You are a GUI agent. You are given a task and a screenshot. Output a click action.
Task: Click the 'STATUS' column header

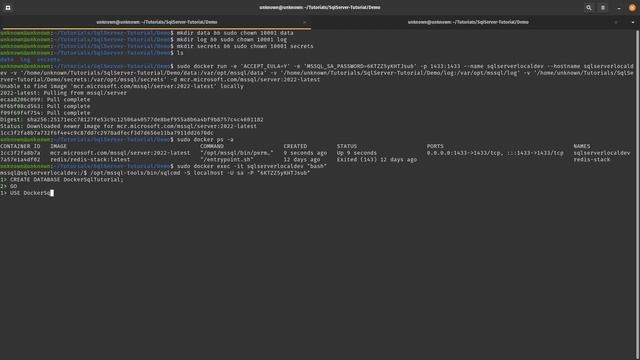[x=347, y=146]
